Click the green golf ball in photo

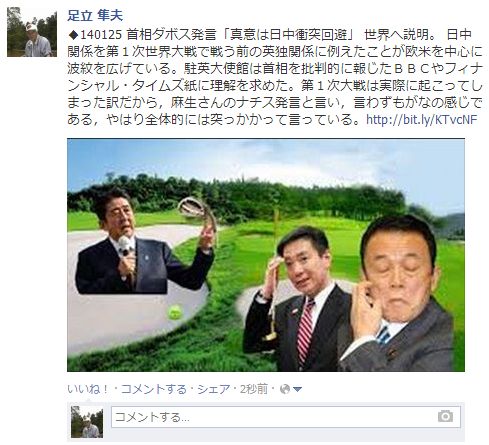pos(175,313)
